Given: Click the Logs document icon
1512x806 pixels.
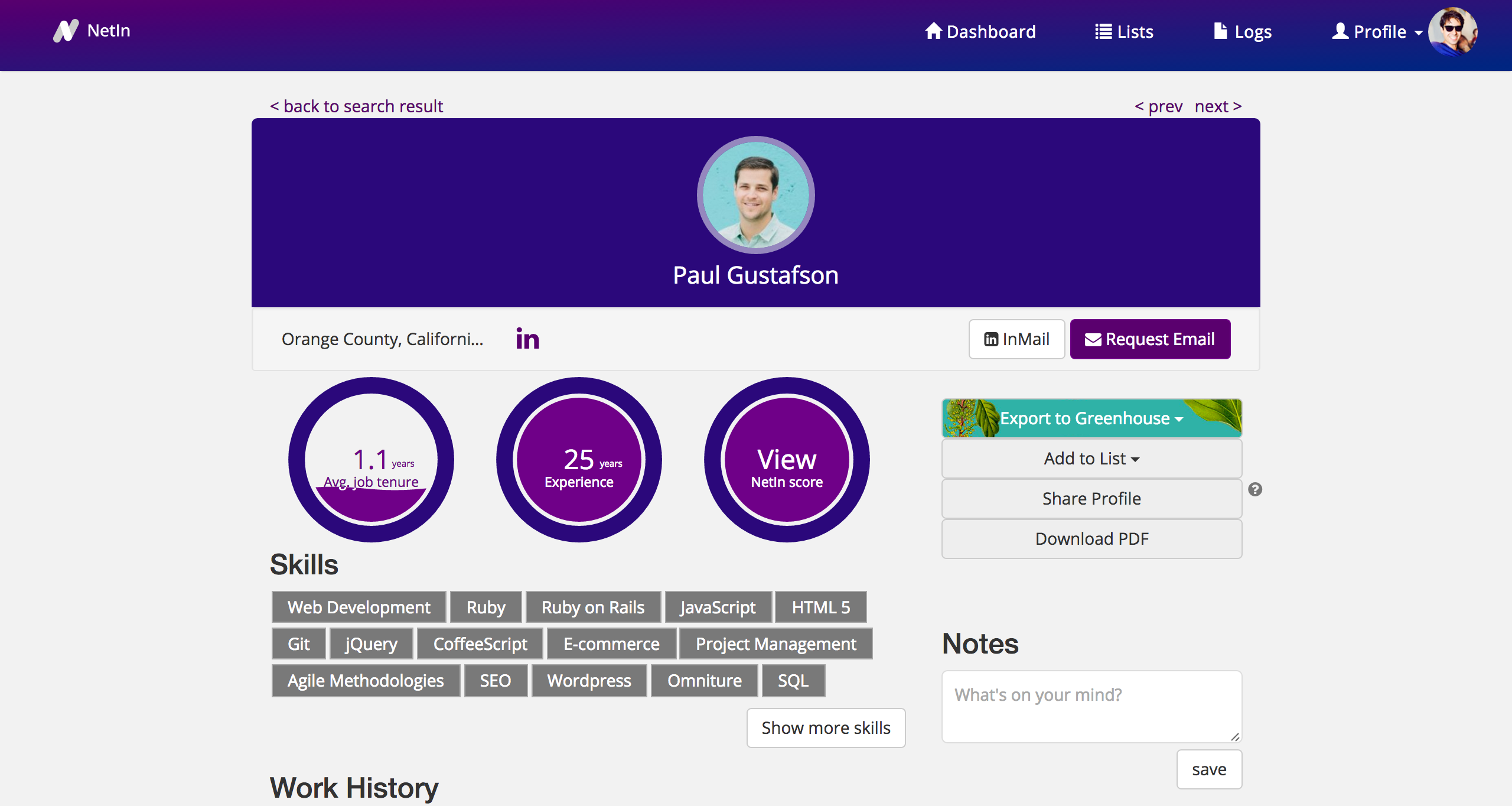Looking at the screenshot, I should point(1220,31).
